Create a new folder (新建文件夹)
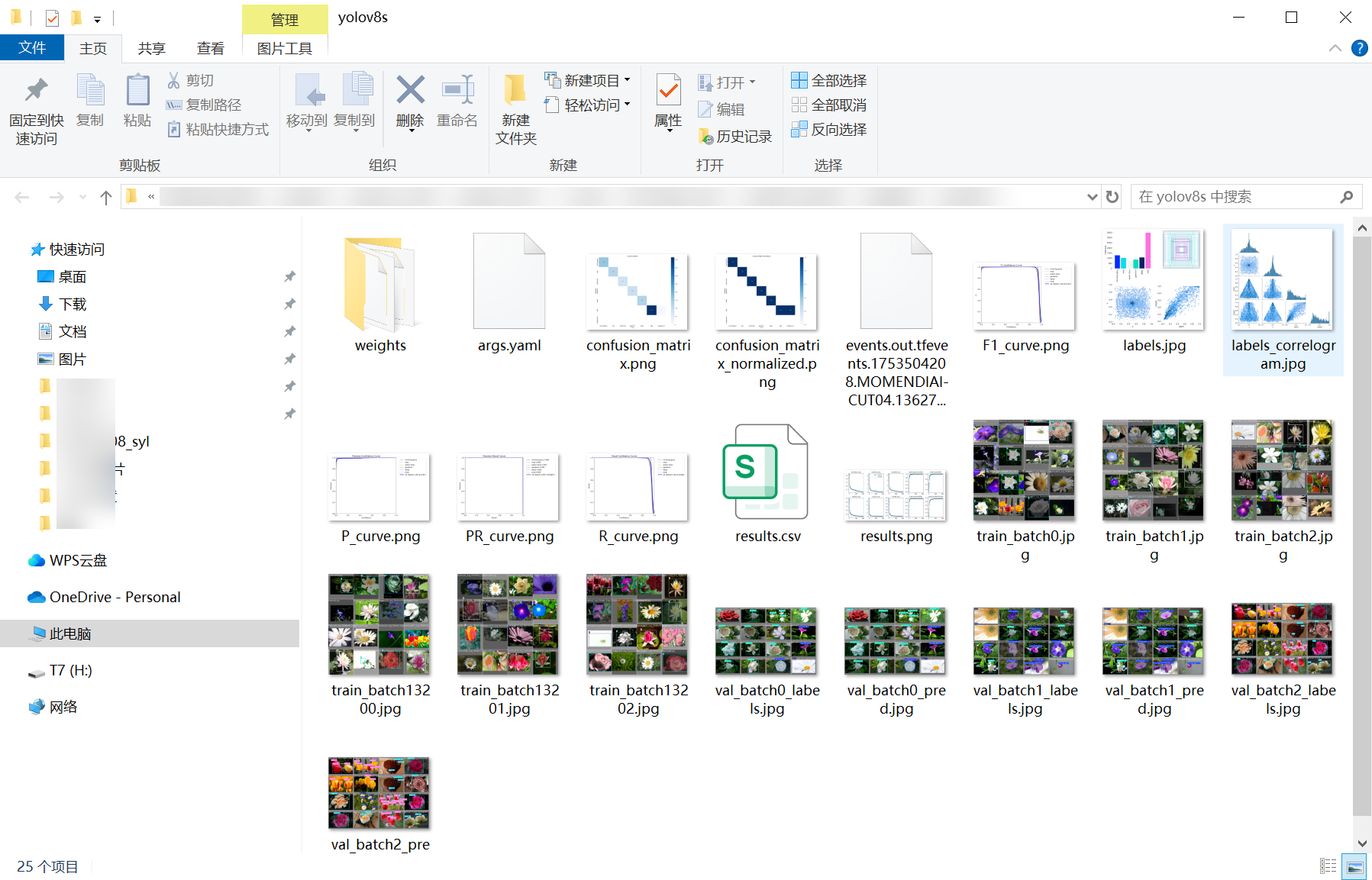Image resolution: width=1372 pixels, height=880 pixels. [516, 109]
